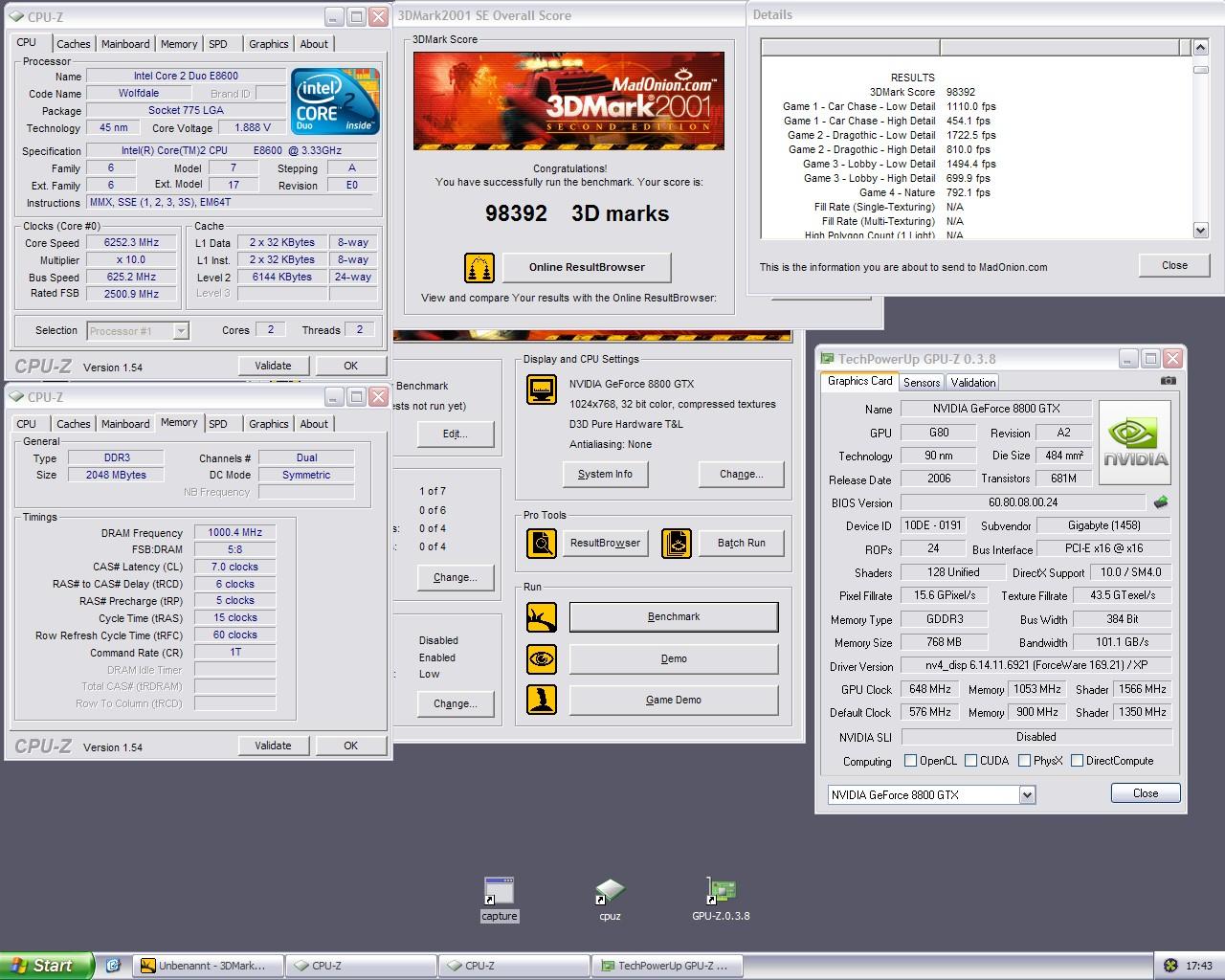Open the Graphics tab in top CPU-Z
The height and width of the screenshot is (980, 1225).
coord(268,44)
